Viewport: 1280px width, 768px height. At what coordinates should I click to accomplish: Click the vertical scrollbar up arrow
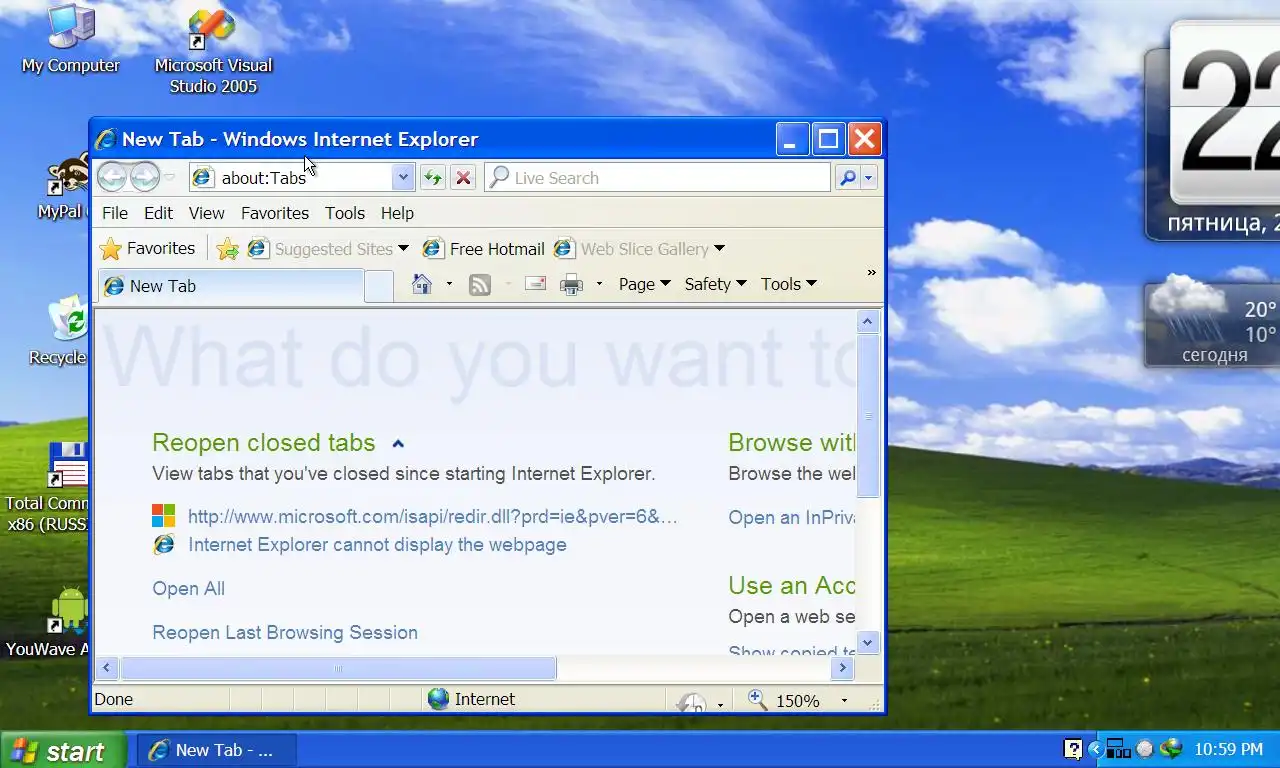click(x=867, y=322)
